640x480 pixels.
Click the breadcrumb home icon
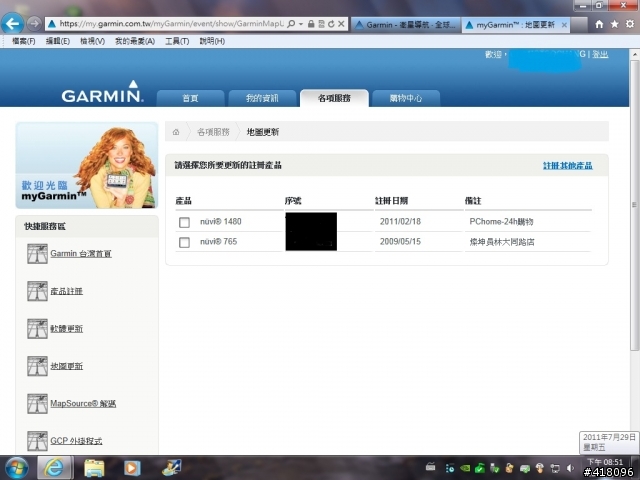point(176,132)
